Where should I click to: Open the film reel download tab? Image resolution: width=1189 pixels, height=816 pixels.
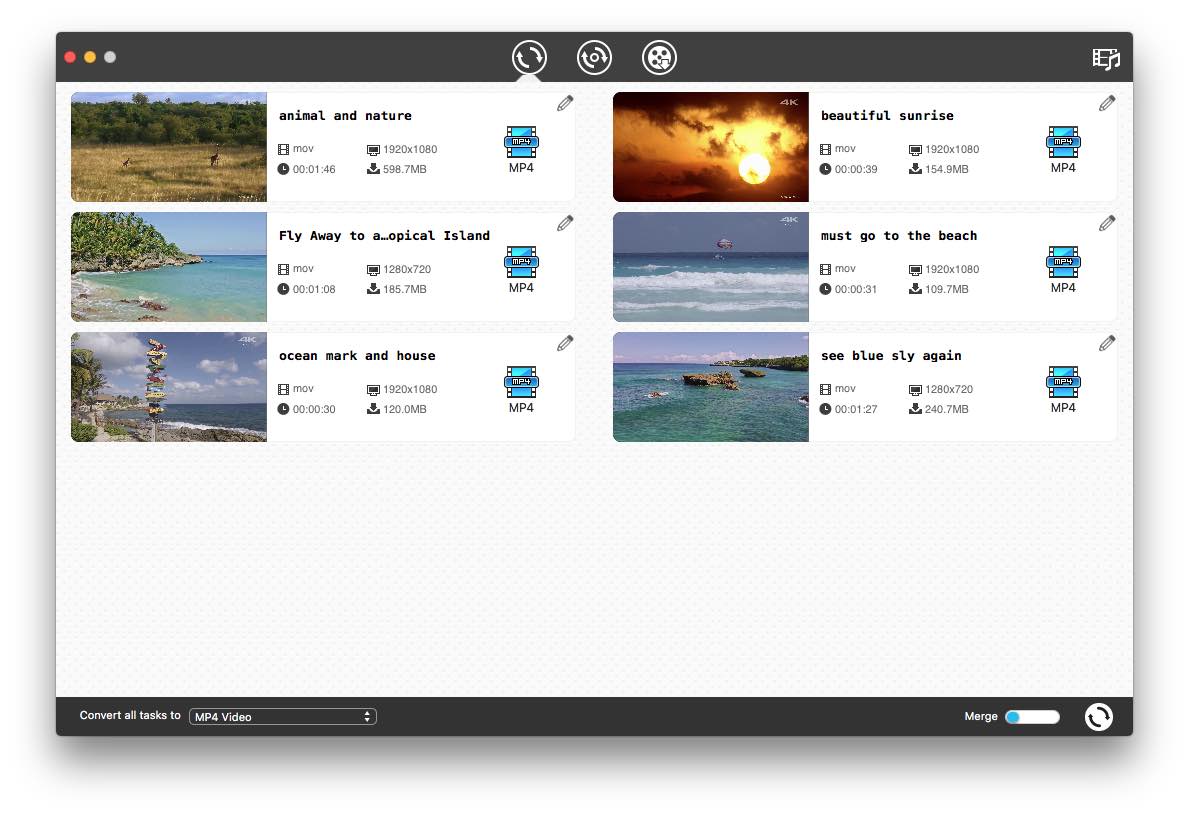pyautogui.click(x=659, y=57)
